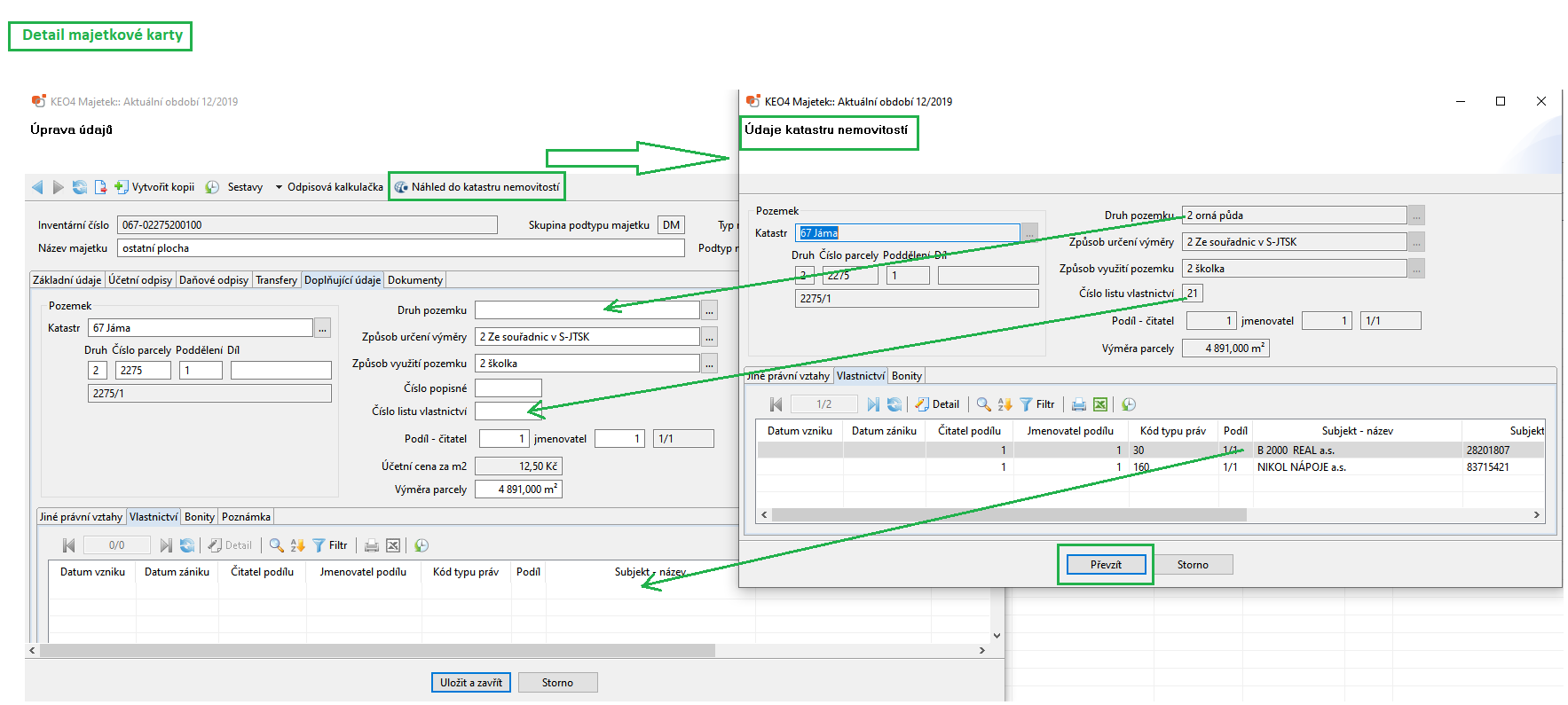Jump to last record in Úprava údajů grid
The image size is (1568, 705).
165,545
